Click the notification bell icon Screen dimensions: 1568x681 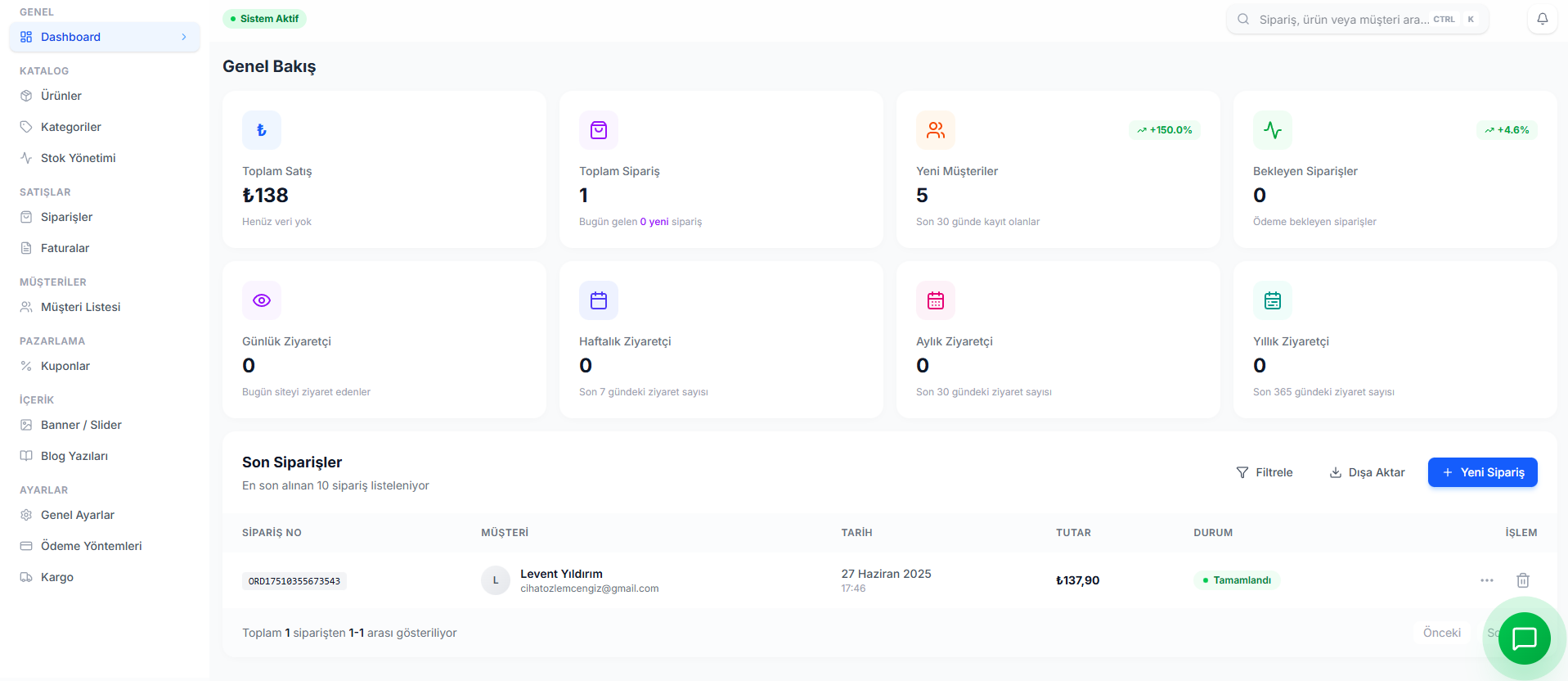(x=1542, y=19)
